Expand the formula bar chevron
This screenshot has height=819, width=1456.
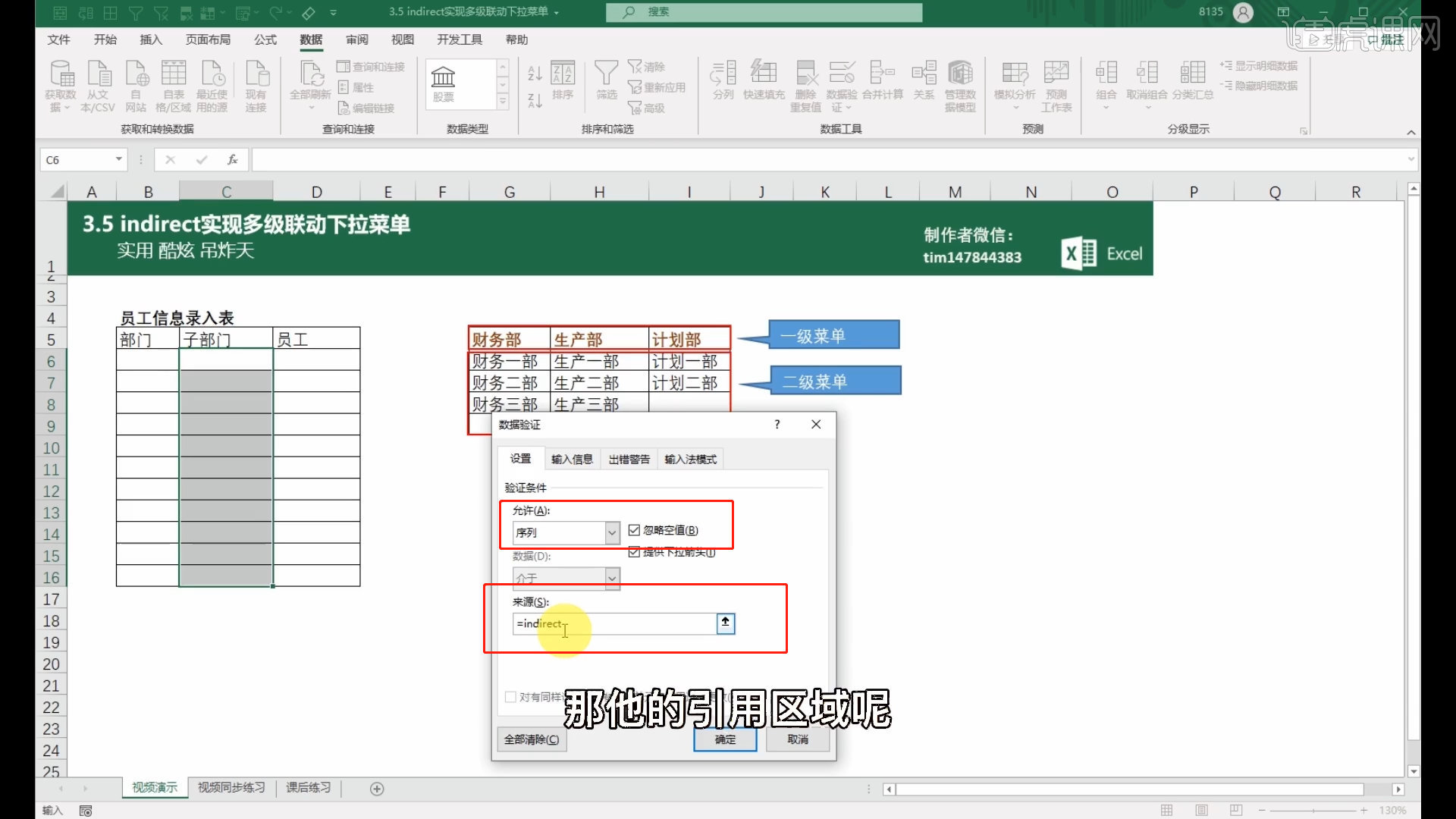1411,159
